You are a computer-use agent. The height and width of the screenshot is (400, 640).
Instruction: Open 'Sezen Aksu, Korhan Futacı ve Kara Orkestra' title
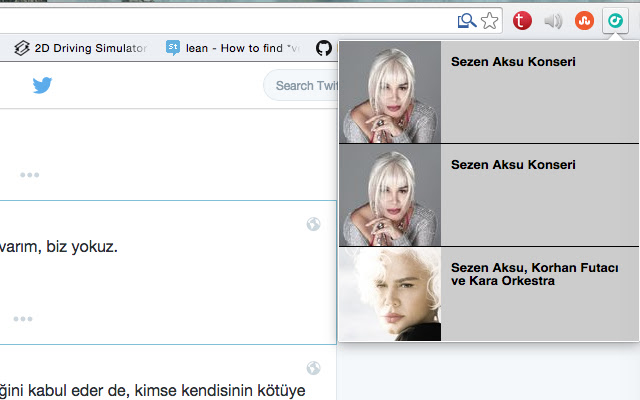[x=535, y=274]
